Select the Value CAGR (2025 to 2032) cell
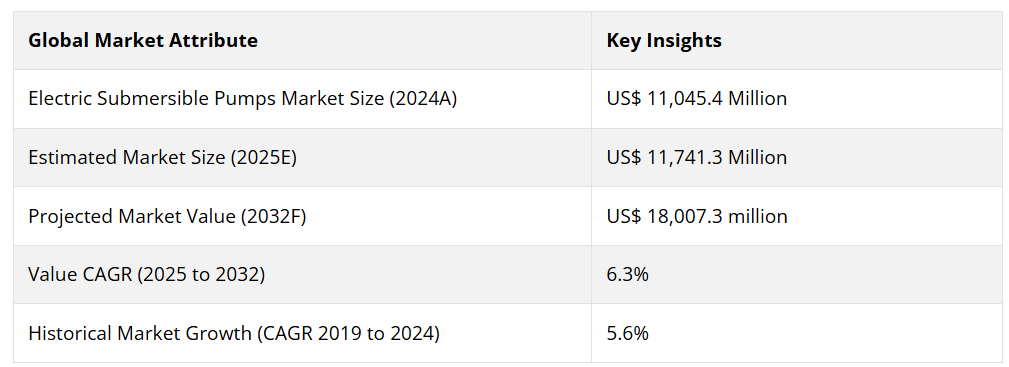1009x367 pixels. click(302, 275)
